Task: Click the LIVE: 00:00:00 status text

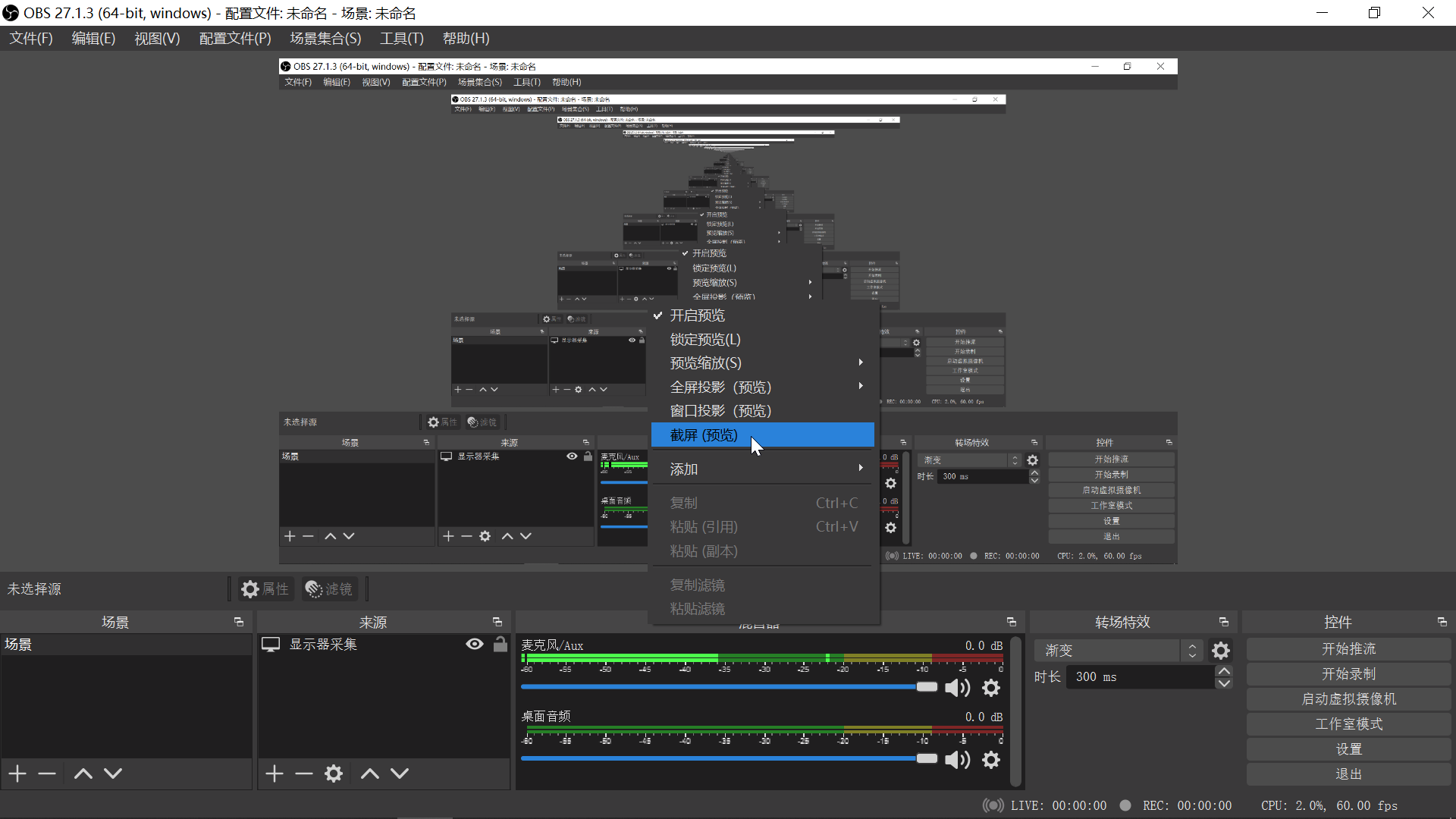Action: point(1059,806)
